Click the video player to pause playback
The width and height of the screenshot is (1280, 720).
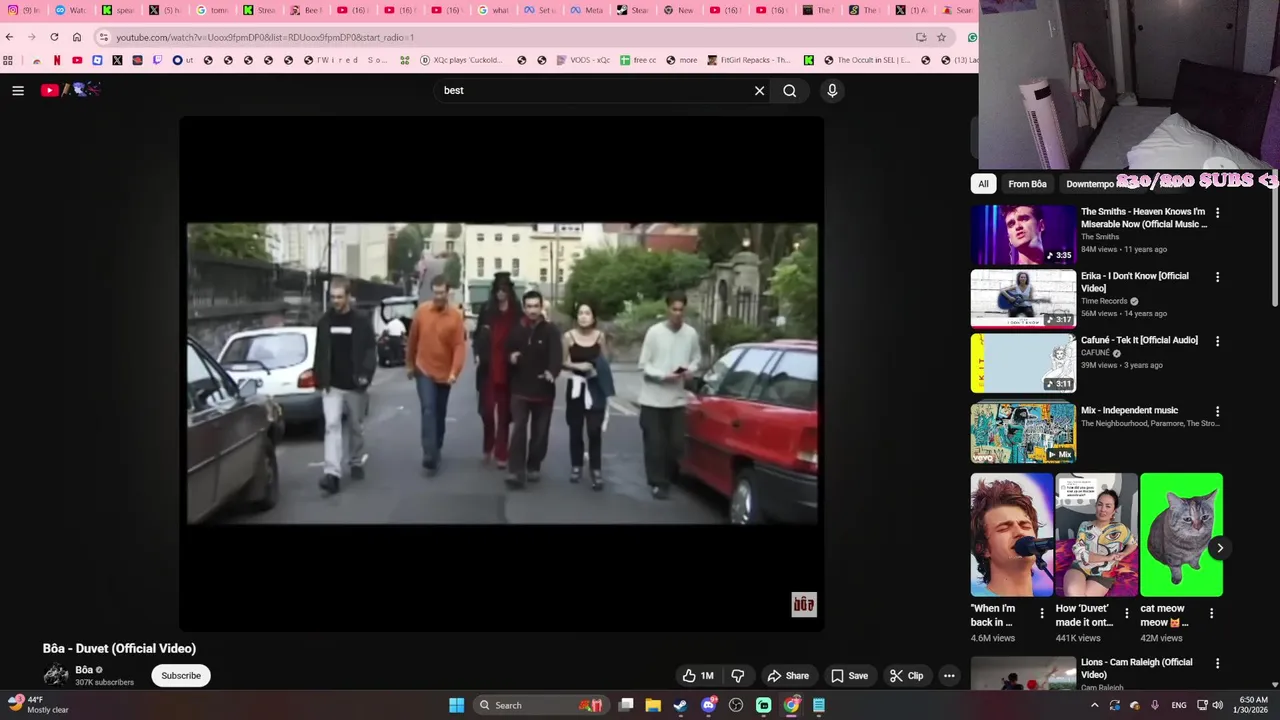point(502,373)
